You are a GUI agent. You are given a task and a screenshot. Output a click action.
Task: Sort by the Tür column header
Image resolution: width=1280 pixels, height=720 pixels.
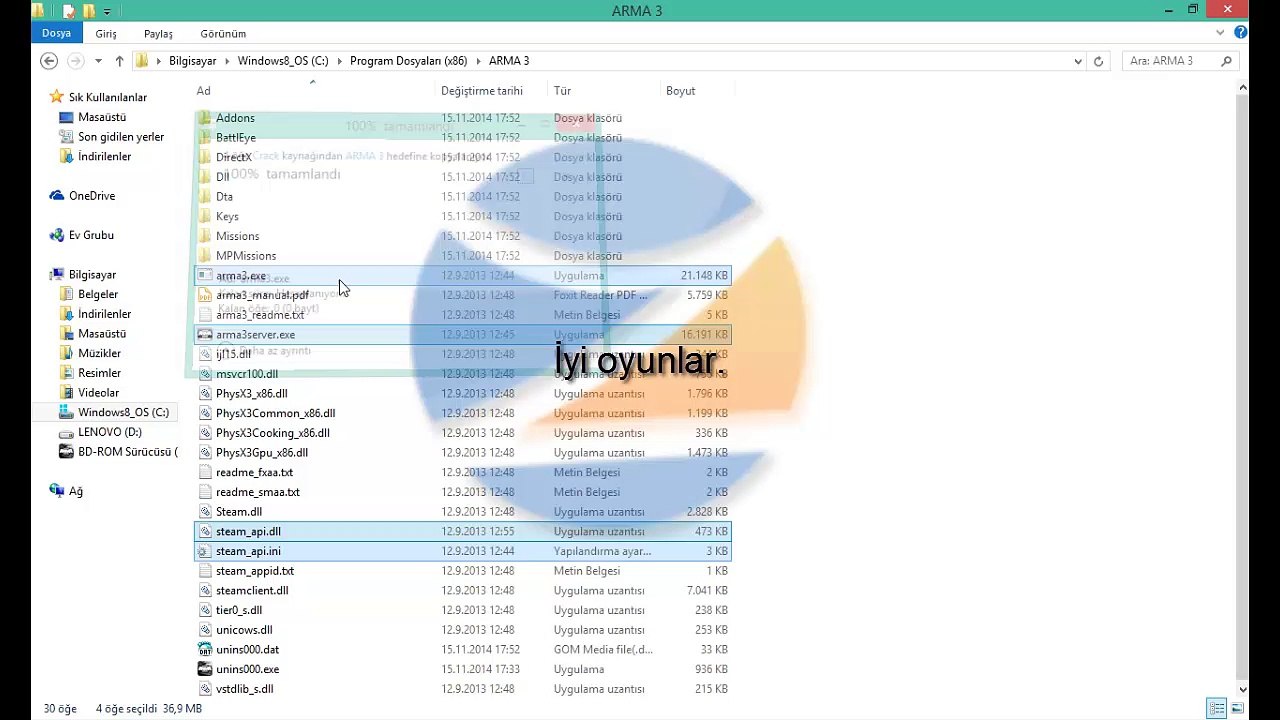coord(562,91)
